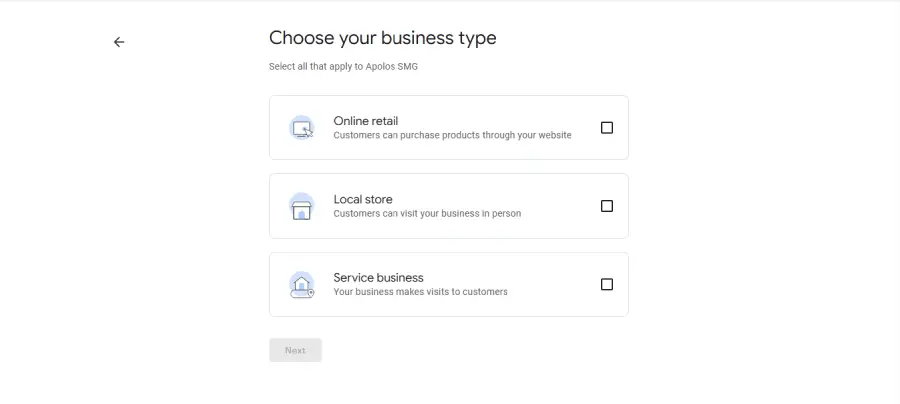Screen dimensions: 900x404
Task: Check the Online retail checkbox
Action: click(607, 128)
